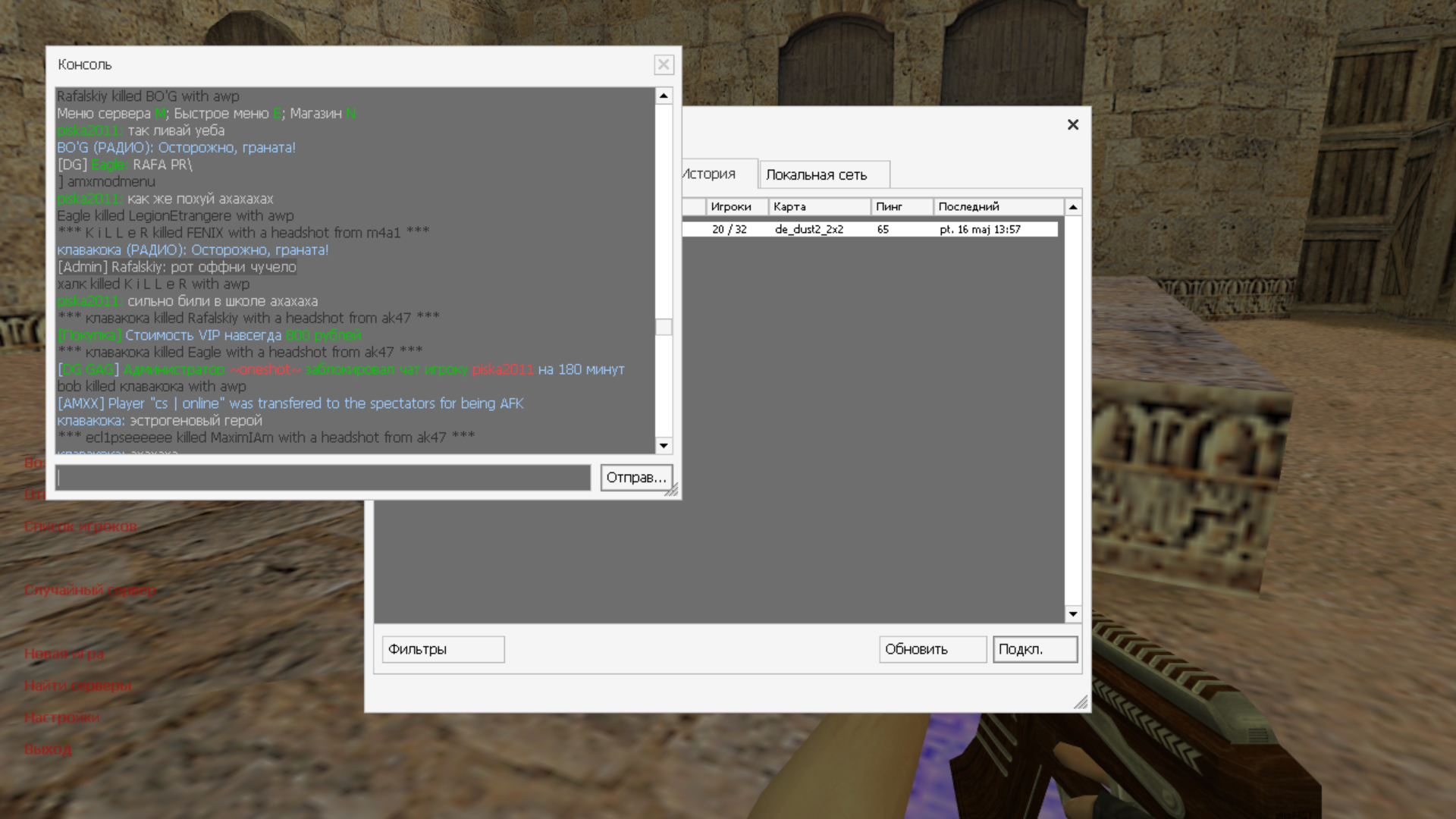
Task: Click line 'клавакока (РАДИО): Осторожно, граната!'
Action: [193, 250]
